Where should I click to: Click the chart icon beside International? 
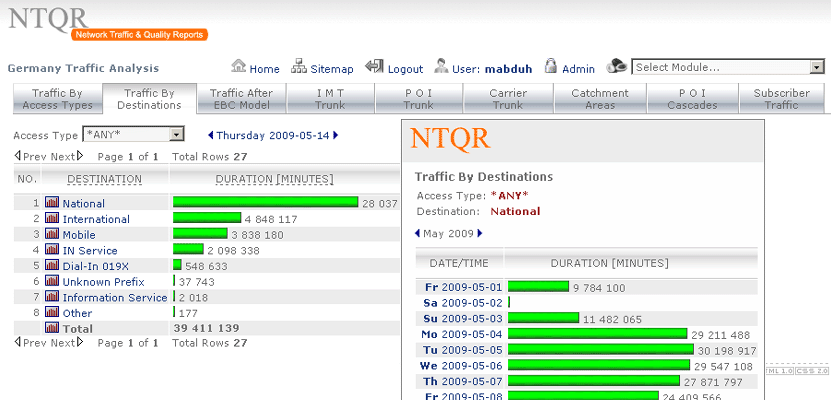pyautogui.click(x=52, y=218)
